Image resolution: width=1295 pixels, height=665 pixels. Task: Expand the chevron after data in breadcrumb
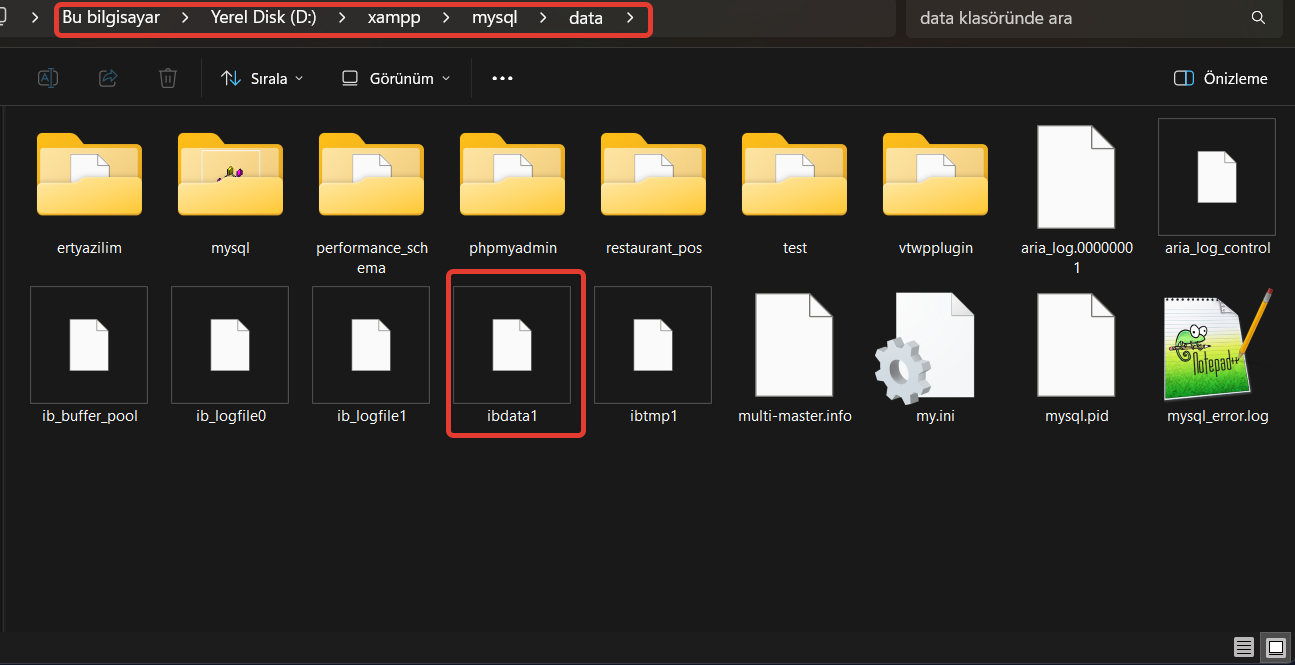pyautogui.click(x=630, y=18)
